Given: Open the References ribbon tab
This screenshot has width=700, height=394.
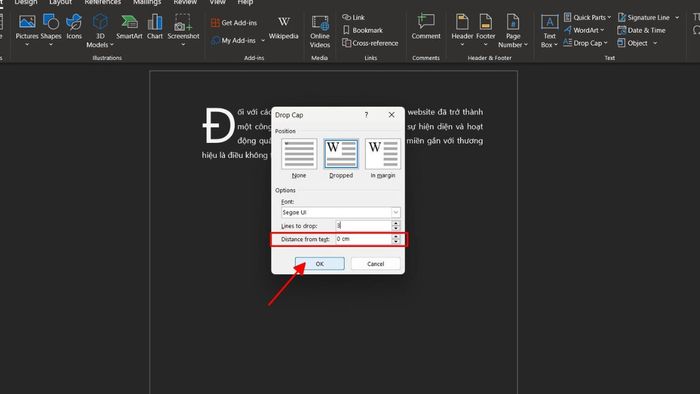Looking at the screenshot, I should [102, 2].
